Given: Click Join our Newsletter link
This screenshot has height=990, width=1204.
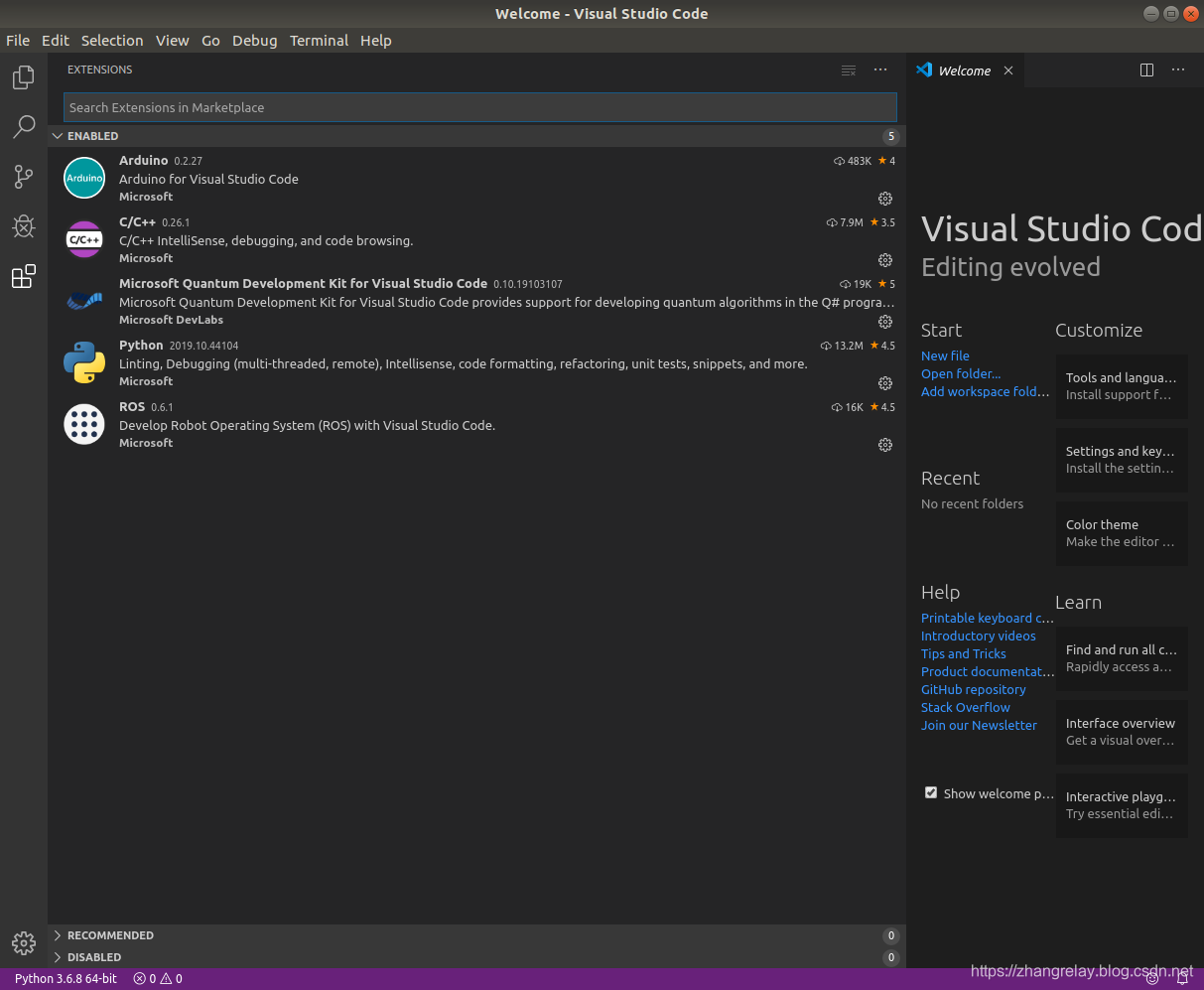Looking at the screenshot, I should pyautogui.click(x=979, y=725).
